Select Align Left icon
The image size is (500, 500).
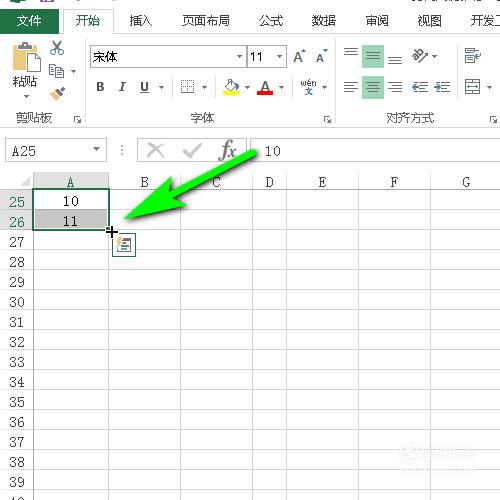tap(351, 87)
